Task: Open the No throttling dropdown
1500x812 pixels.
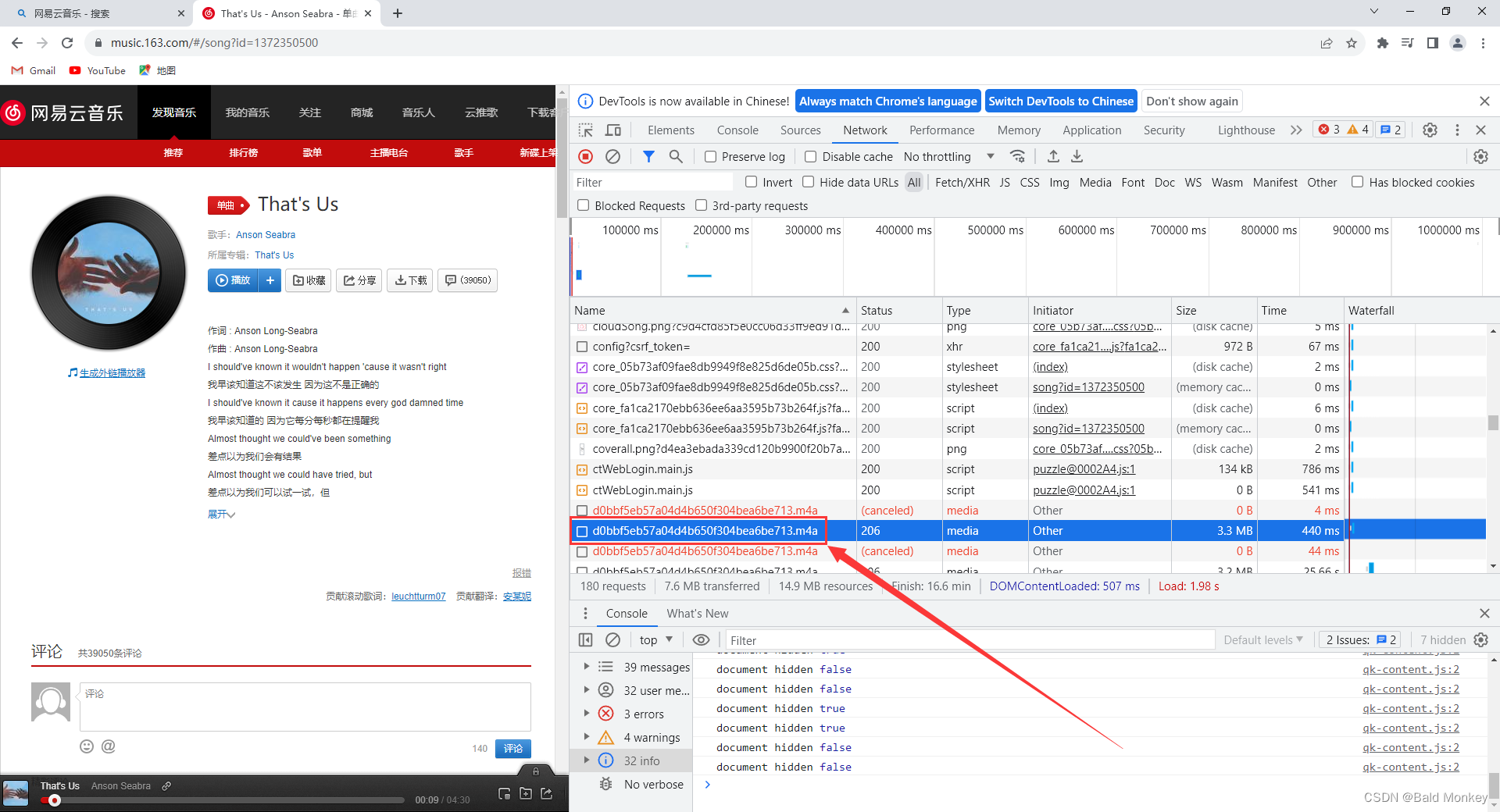Action: 949,157
